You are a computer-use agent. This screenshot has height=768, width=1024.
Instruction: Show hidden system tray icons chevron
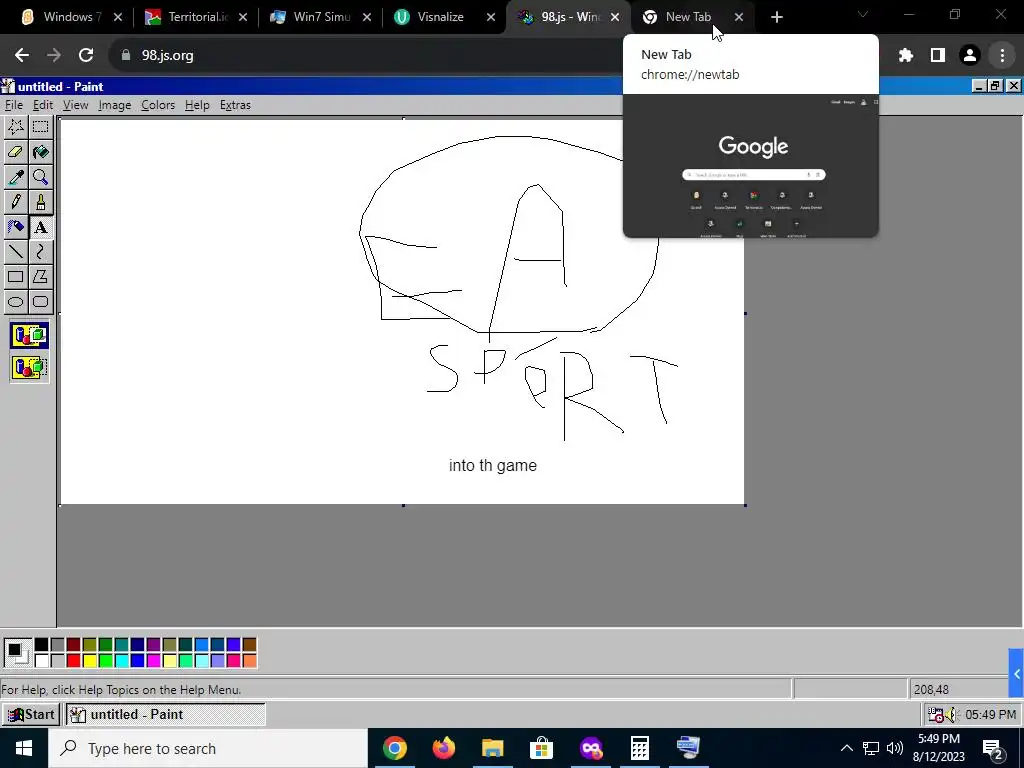846,748
